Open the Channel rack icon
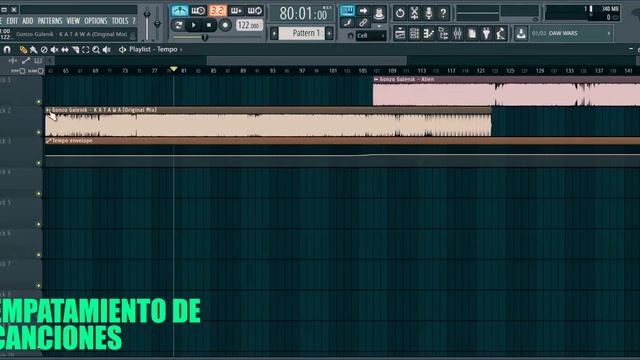Image resolution: width=640 pixels, height=360 pixels. pyautogui.click(x=414, y=33)
